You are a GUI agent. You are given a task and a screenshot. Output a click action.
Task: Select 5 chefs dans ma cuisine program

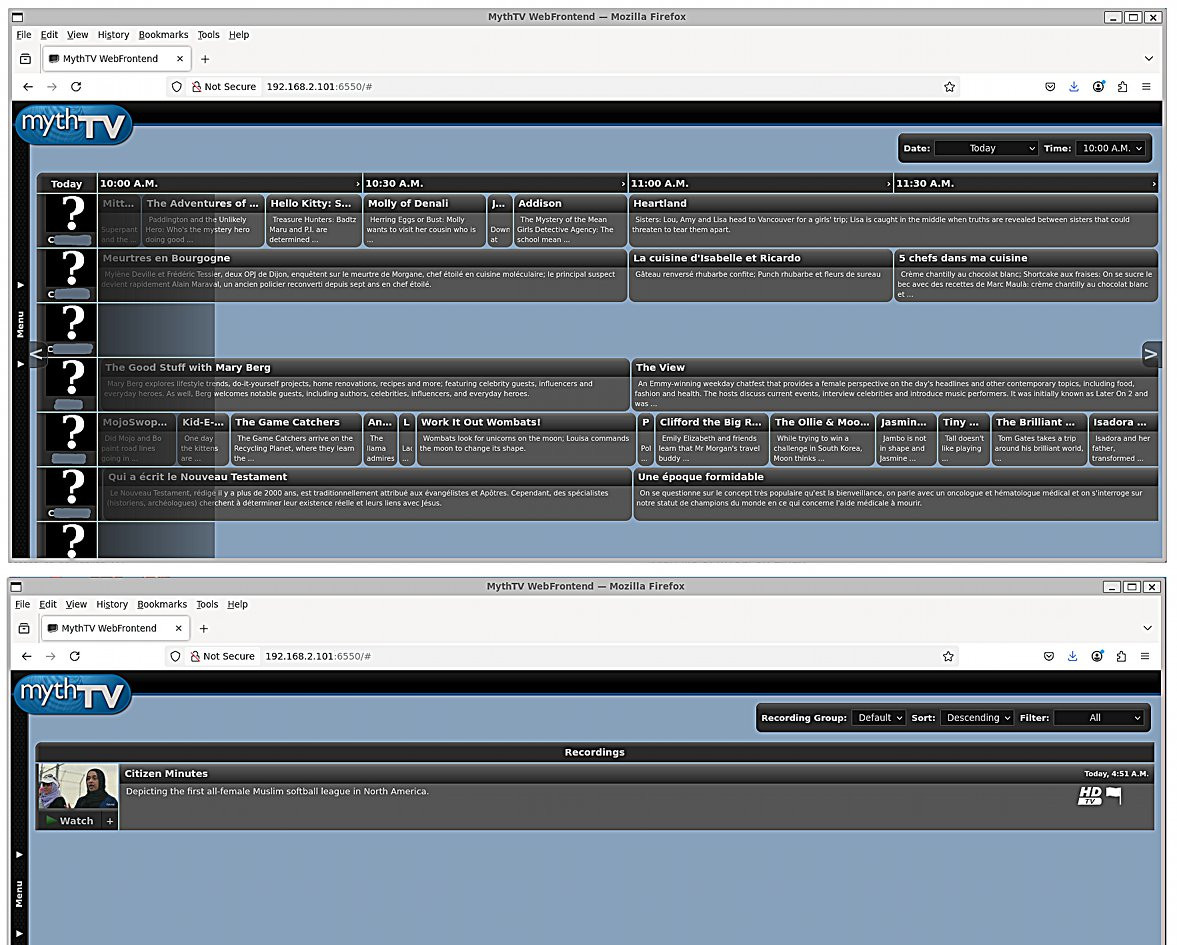pyautogui.click(x=1026, y=275)
